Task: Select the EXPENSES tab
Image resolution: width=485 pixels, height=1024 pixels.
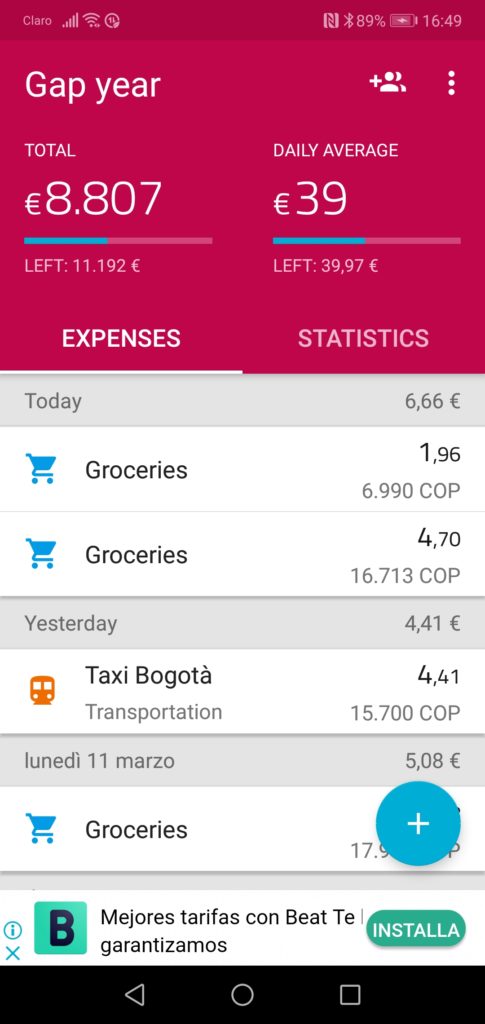Action: [121, 338]
